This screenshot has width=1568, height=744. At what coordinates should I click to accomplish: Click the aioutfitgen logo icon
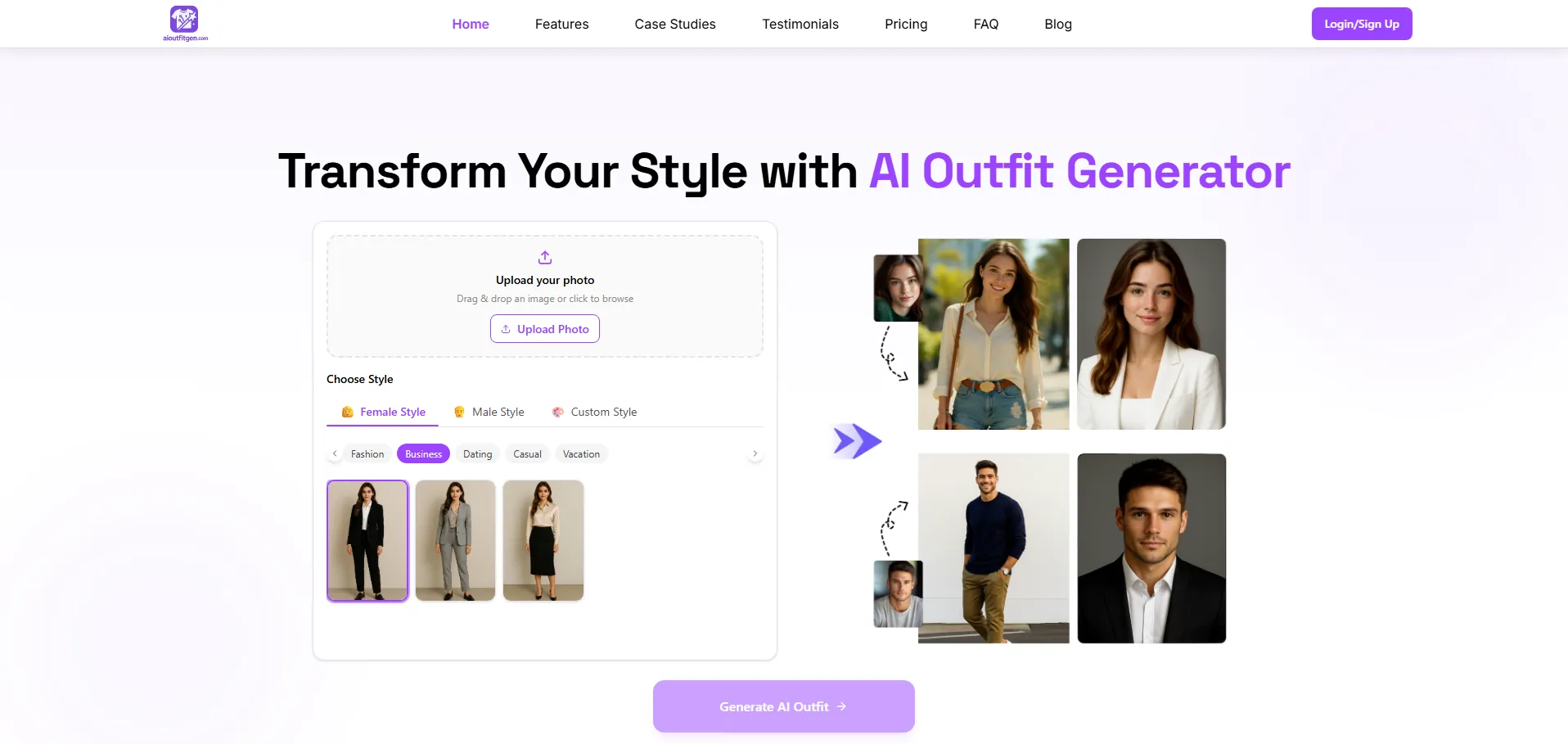[x=184, y=19]
